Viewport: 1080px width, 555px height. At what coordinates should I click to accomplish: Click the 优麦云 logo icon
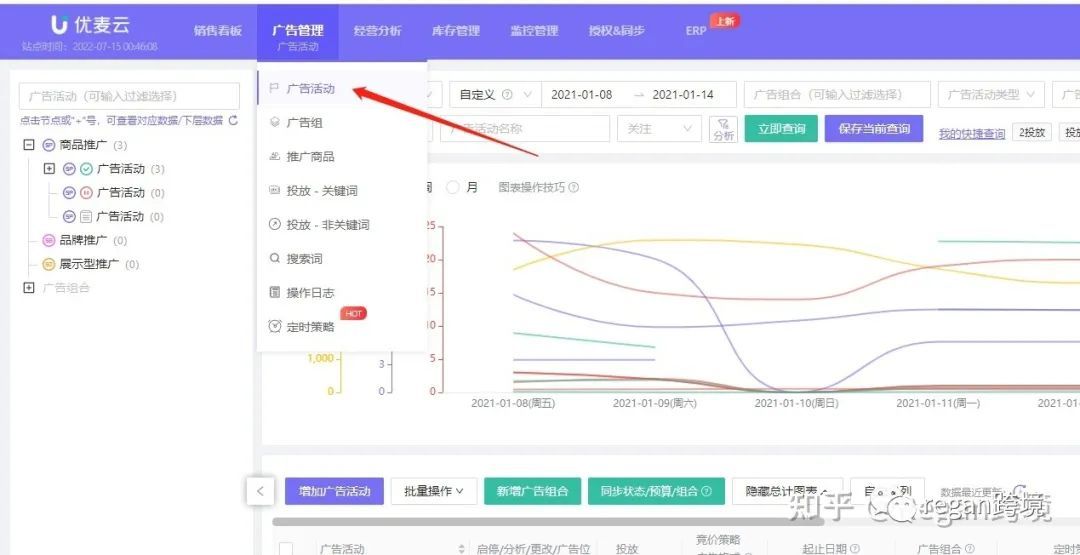[x=60, y=25]
